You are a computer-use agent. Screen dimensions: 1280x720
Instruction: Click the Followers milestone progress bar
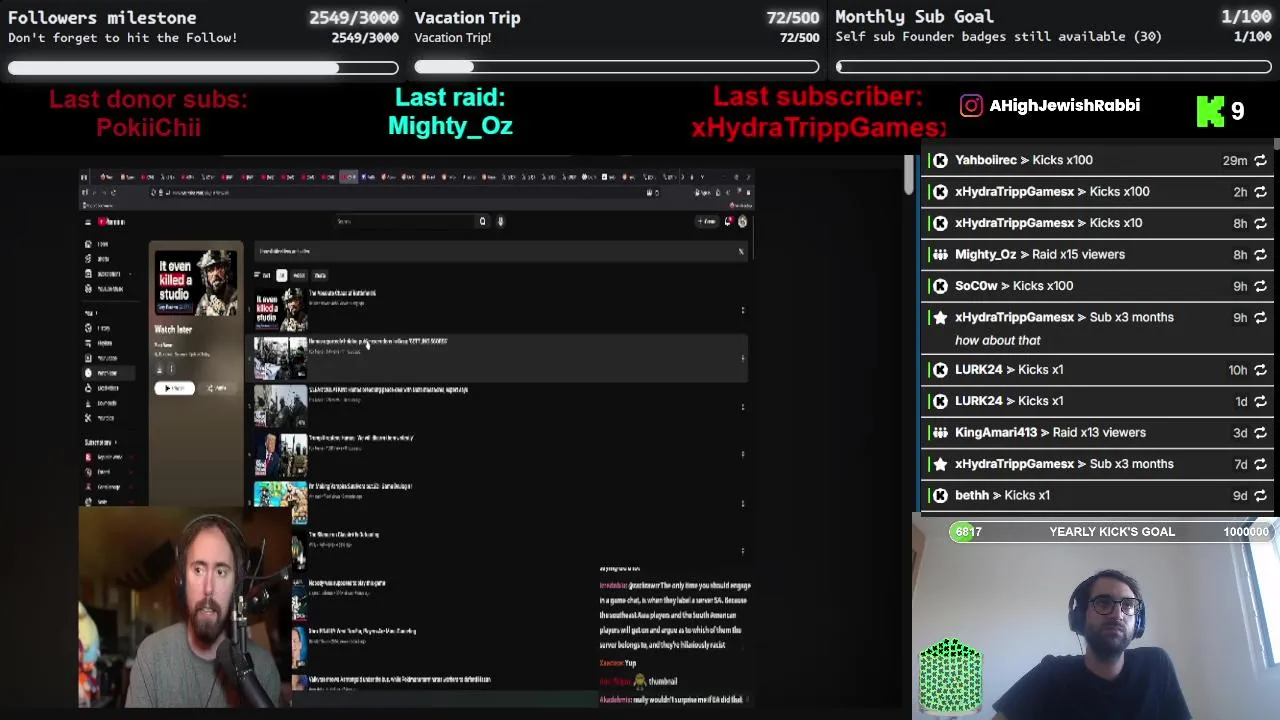point(203,68)
